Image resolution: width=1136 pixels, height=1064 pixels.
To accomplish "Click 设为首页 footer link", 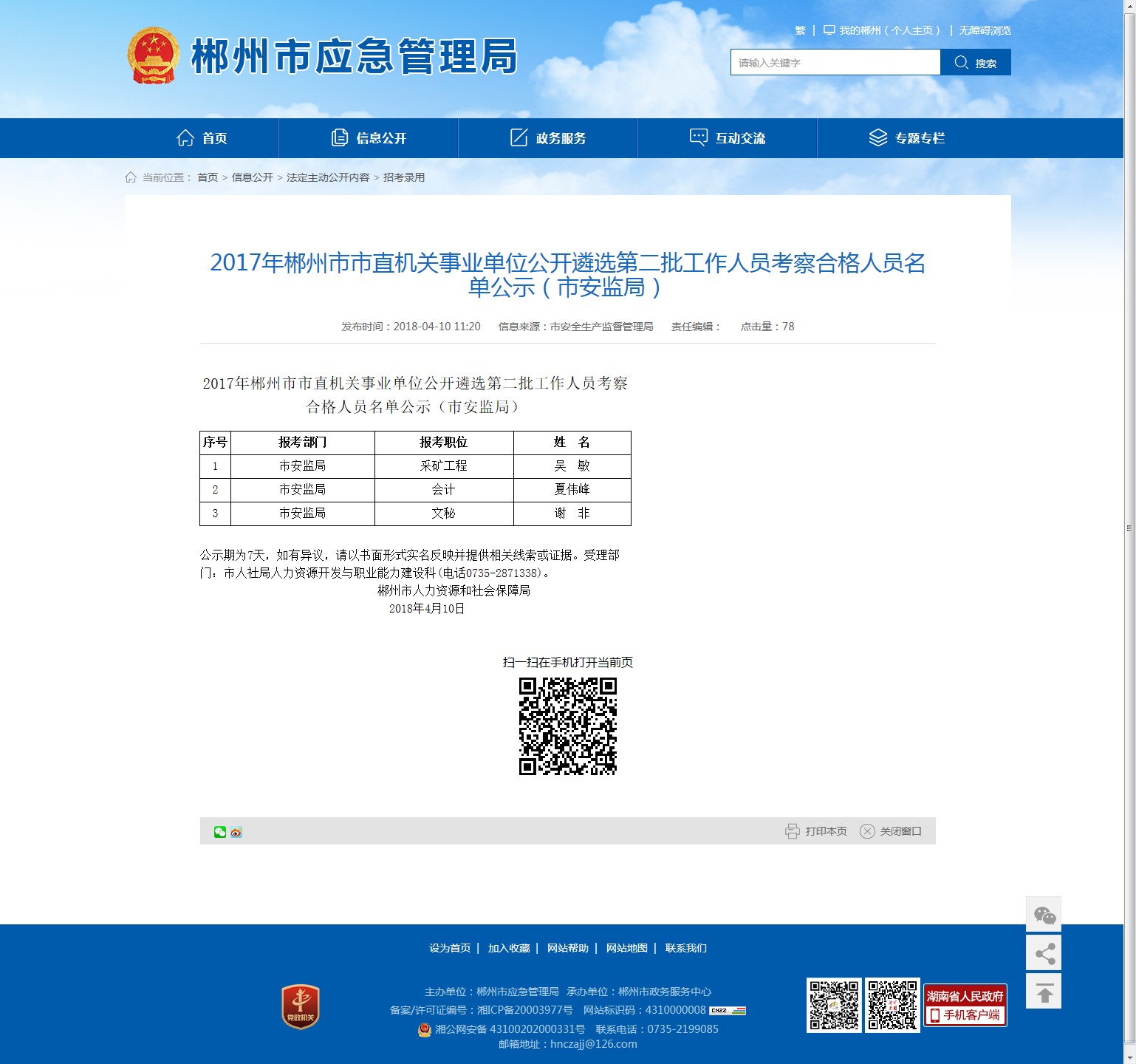I will pos(450,948).
